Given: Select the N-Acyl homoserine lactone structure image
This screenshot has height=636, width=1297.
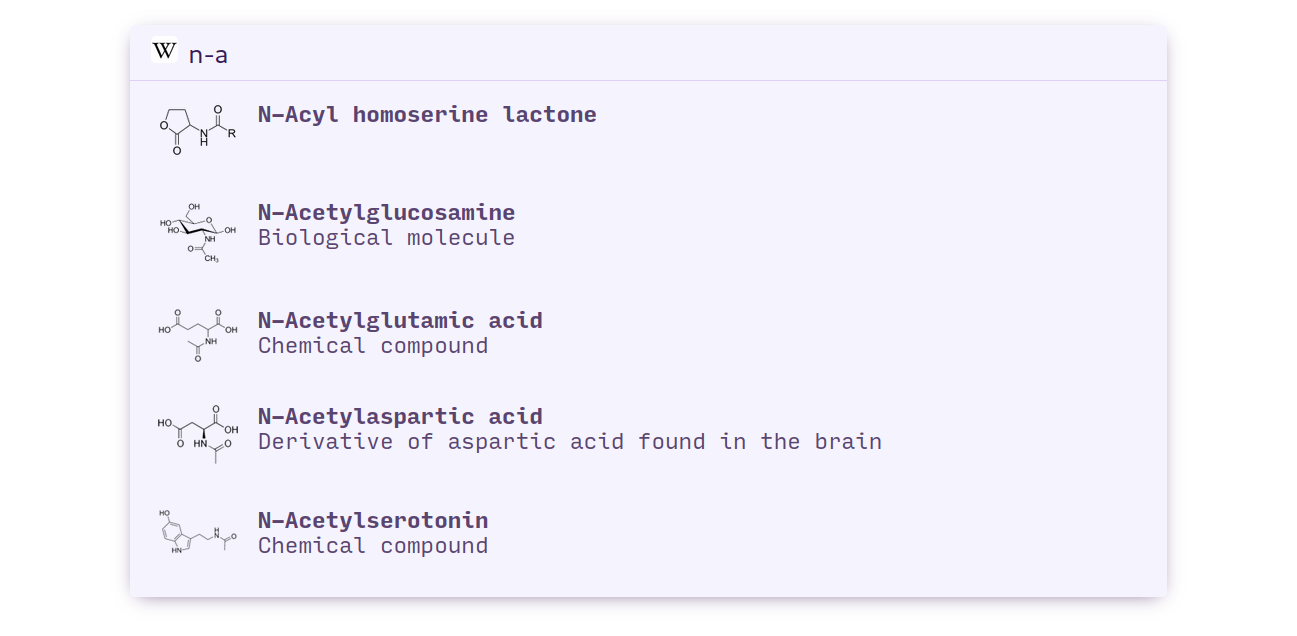Looking at the screenshot, I should (198, 130).
